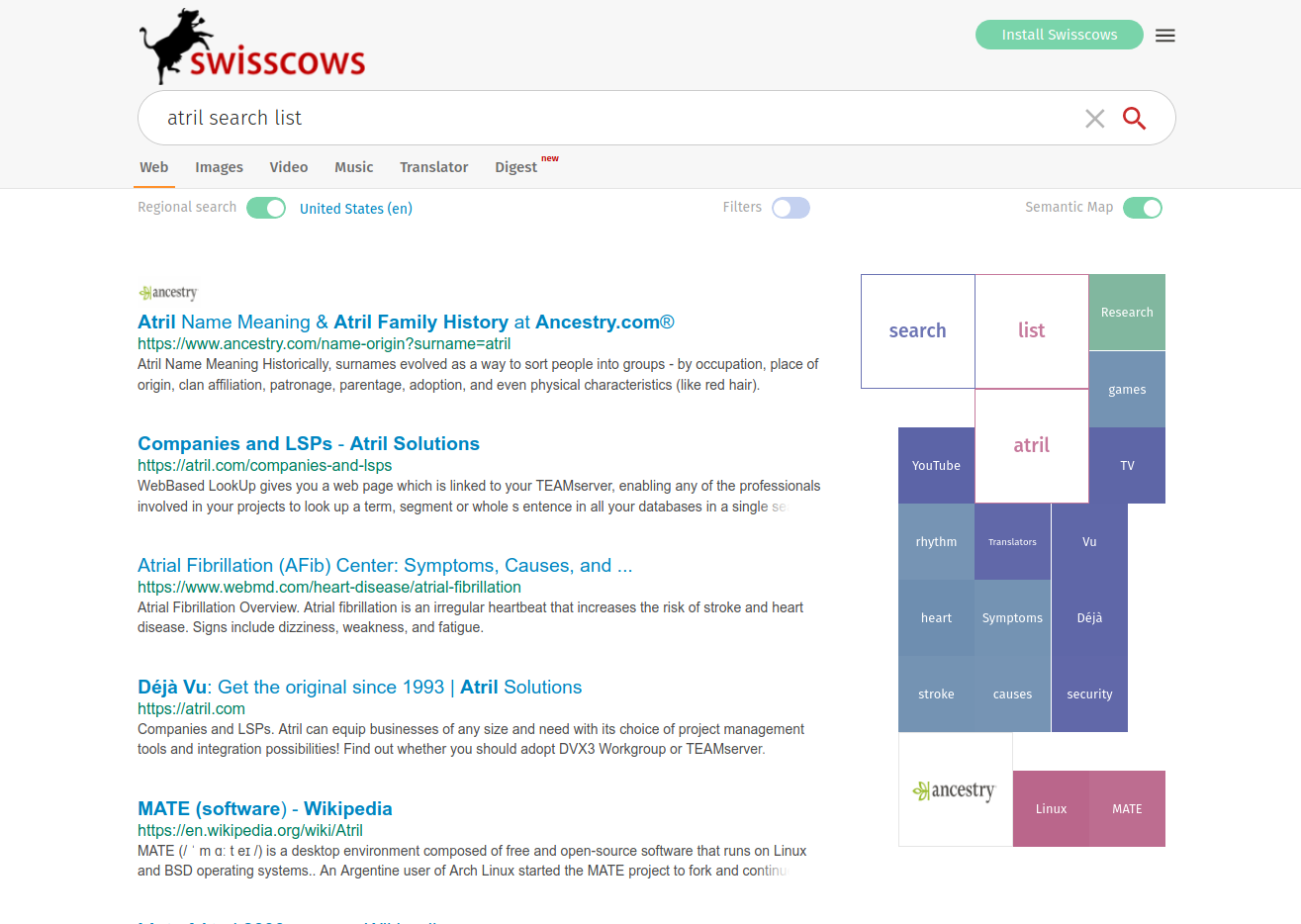
Task: Open the United States (en) region selector
Action: click(356, 209)
